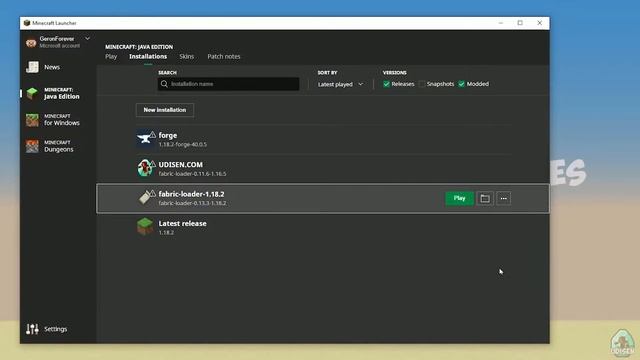This screenshot has width=640, height=360.
Task: Click the Installation name search field
Action: coord(229,84)
